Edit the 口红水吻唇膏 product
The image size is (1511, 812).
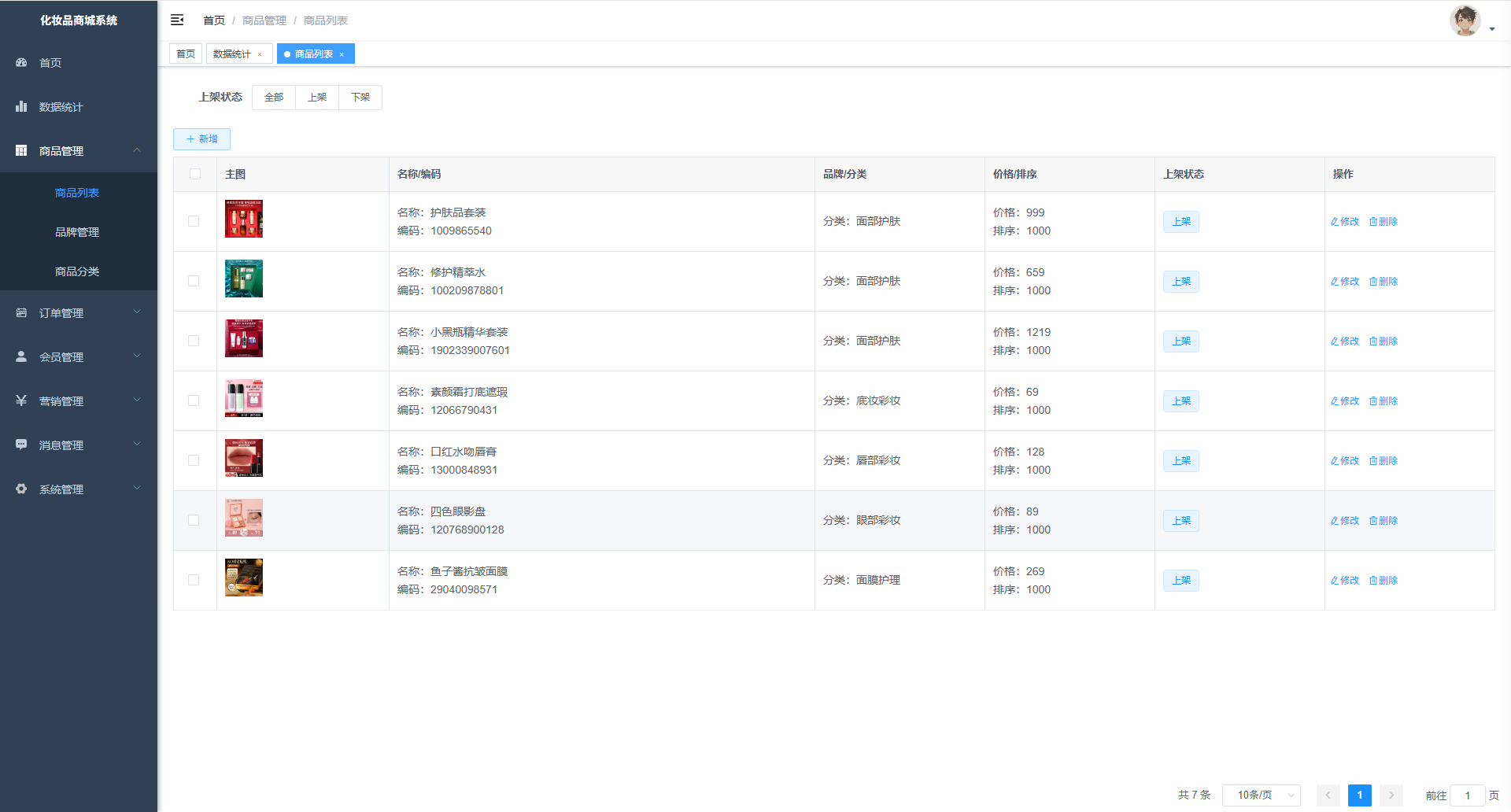[x=1345, y=461]
